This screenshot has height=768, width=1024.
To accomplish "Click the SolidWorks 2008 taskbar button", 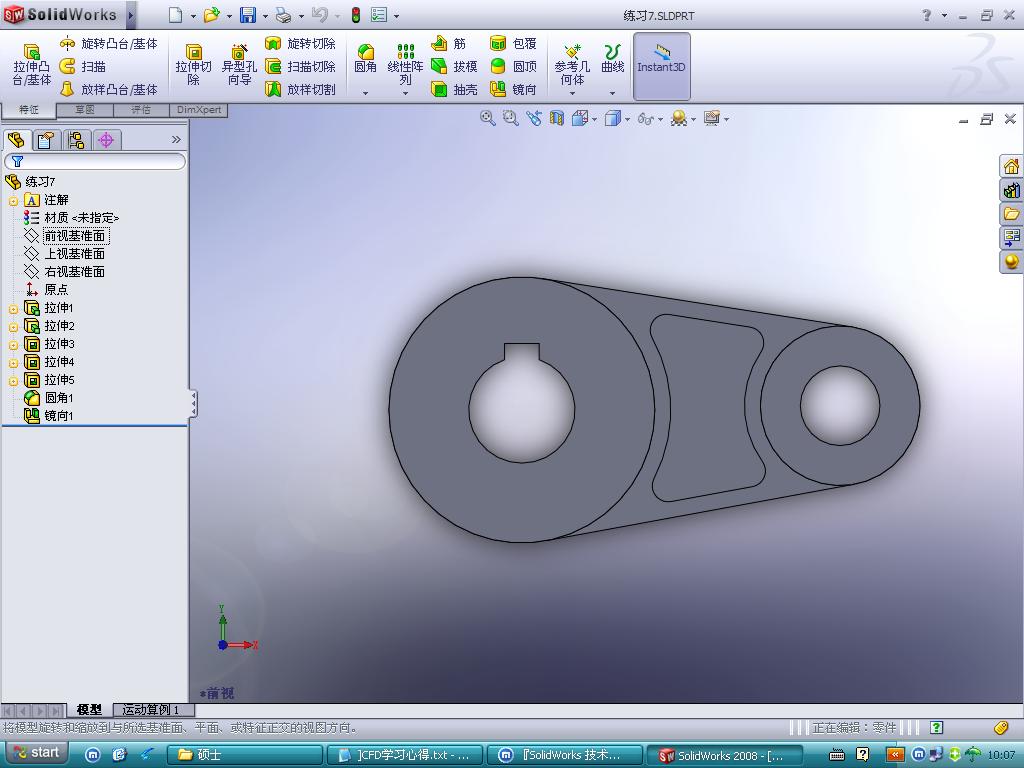I will (x=724, y=755).
